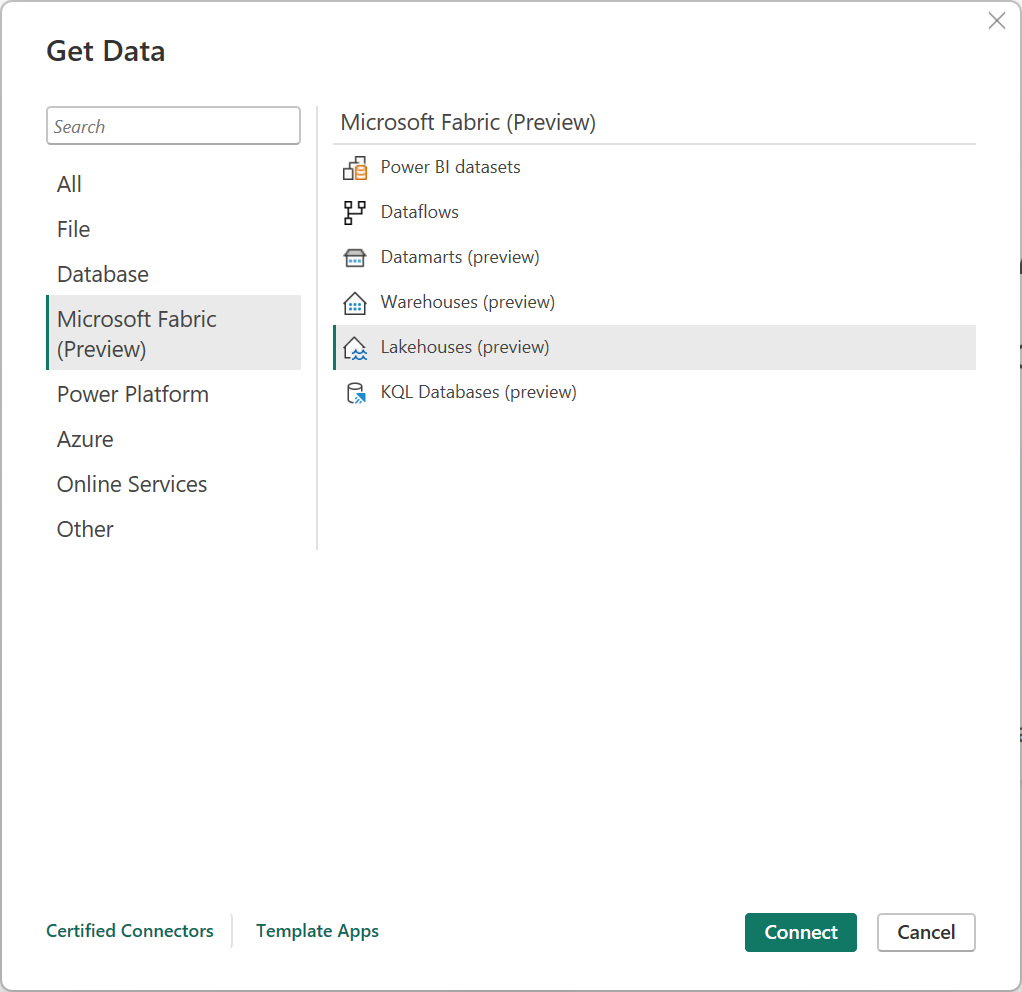Switch to the Azure category
The height and width of the screenshot is (992, 1022).
coord(85,439)
